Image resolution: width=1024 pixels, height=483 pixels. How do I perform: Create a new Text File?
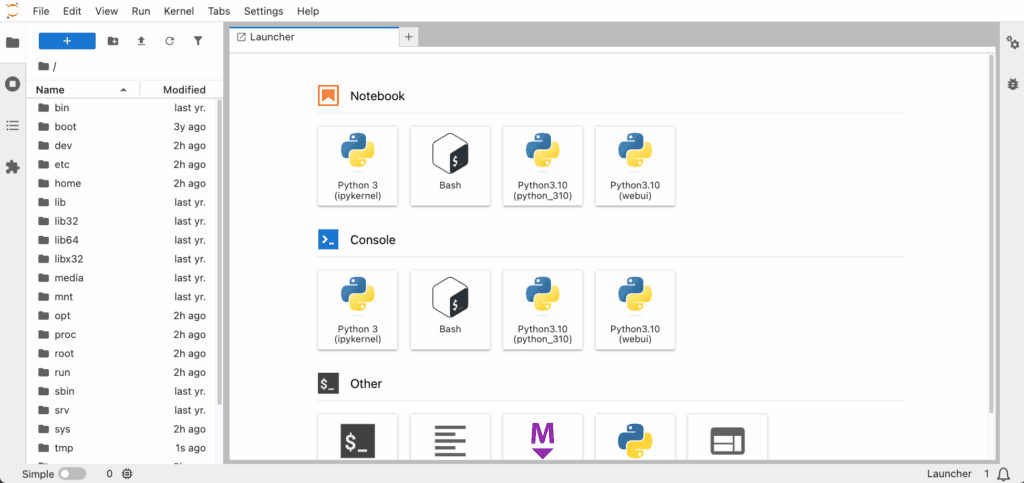450,438
